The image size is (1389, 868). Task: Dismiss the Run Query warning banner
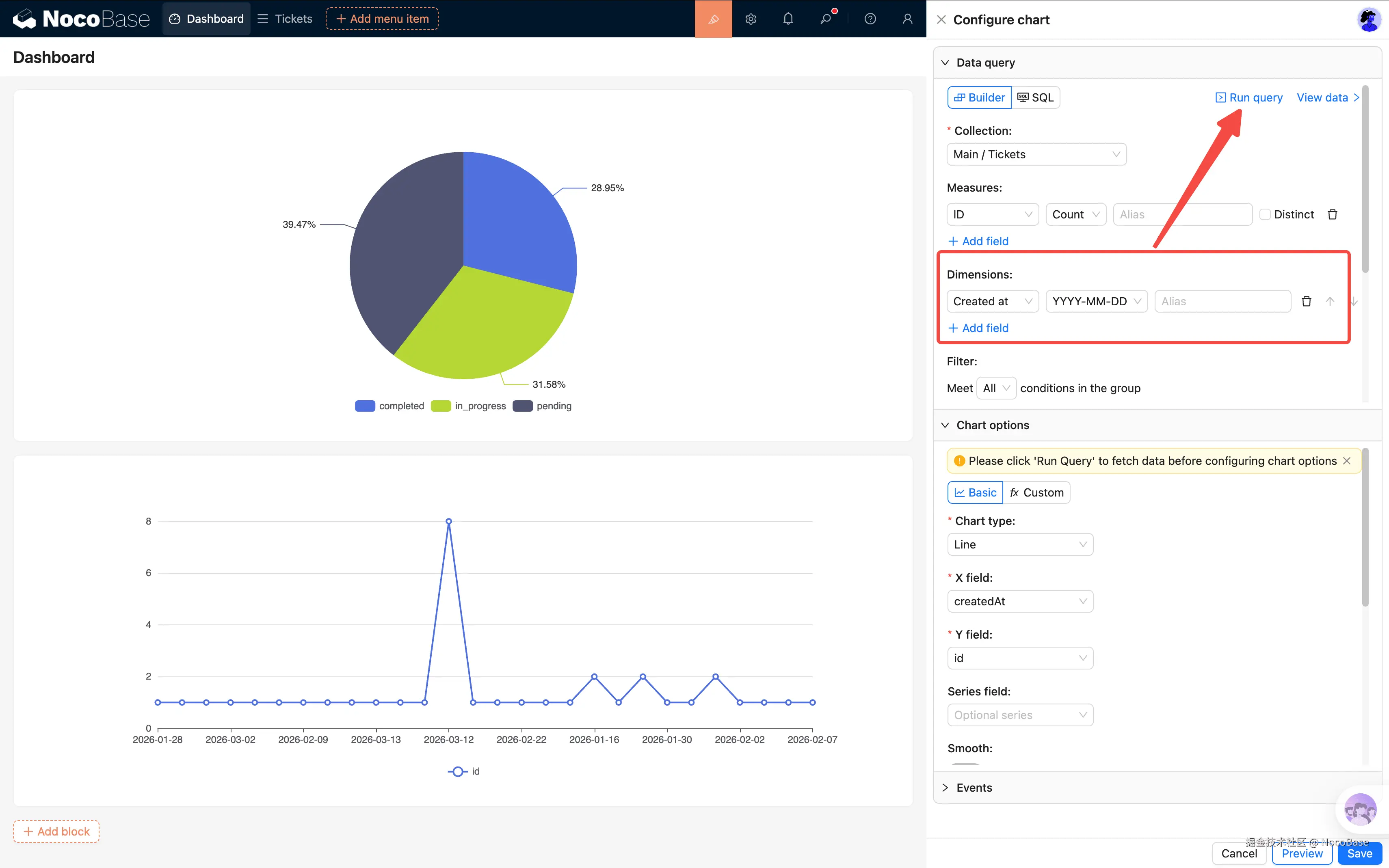point(1347,460)
